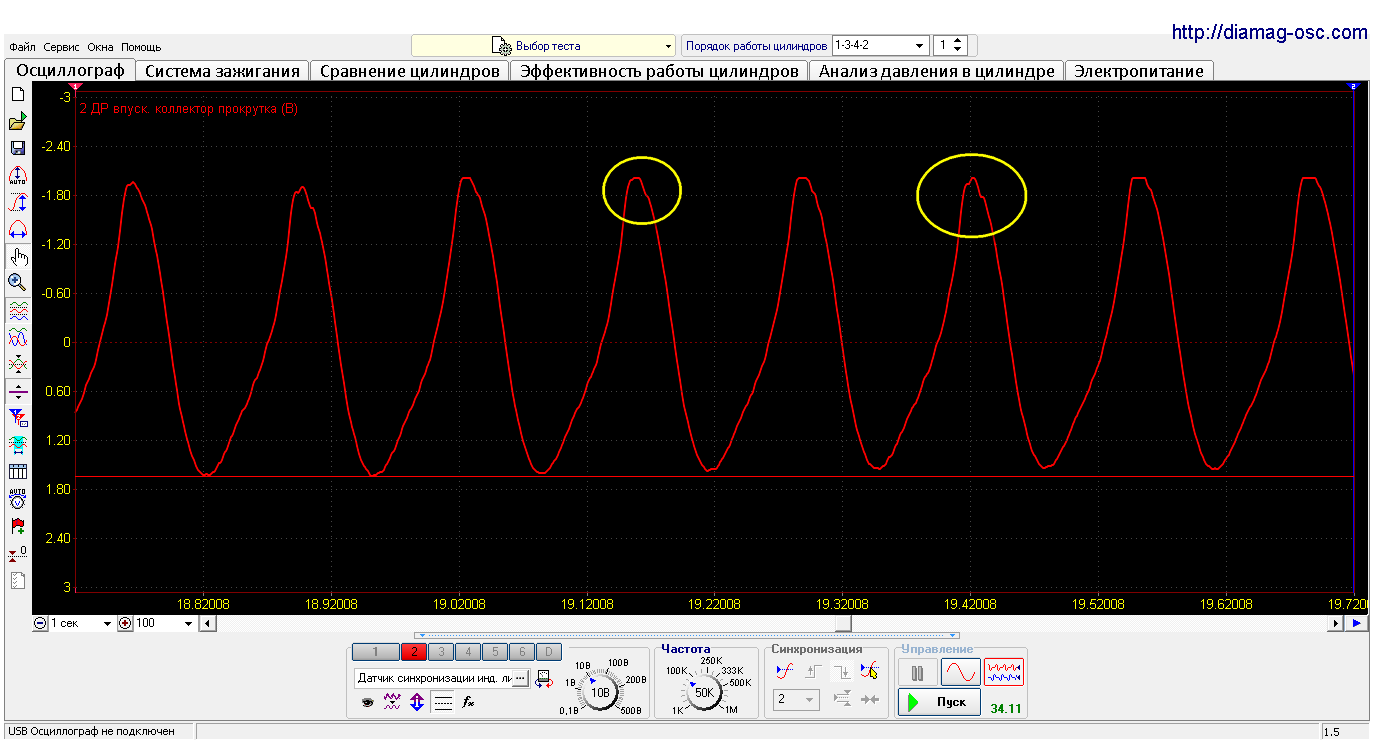Activate the magnifier zoom tool
The width and height of the screenshot is (1382, 744).
[x=17, y=283]
